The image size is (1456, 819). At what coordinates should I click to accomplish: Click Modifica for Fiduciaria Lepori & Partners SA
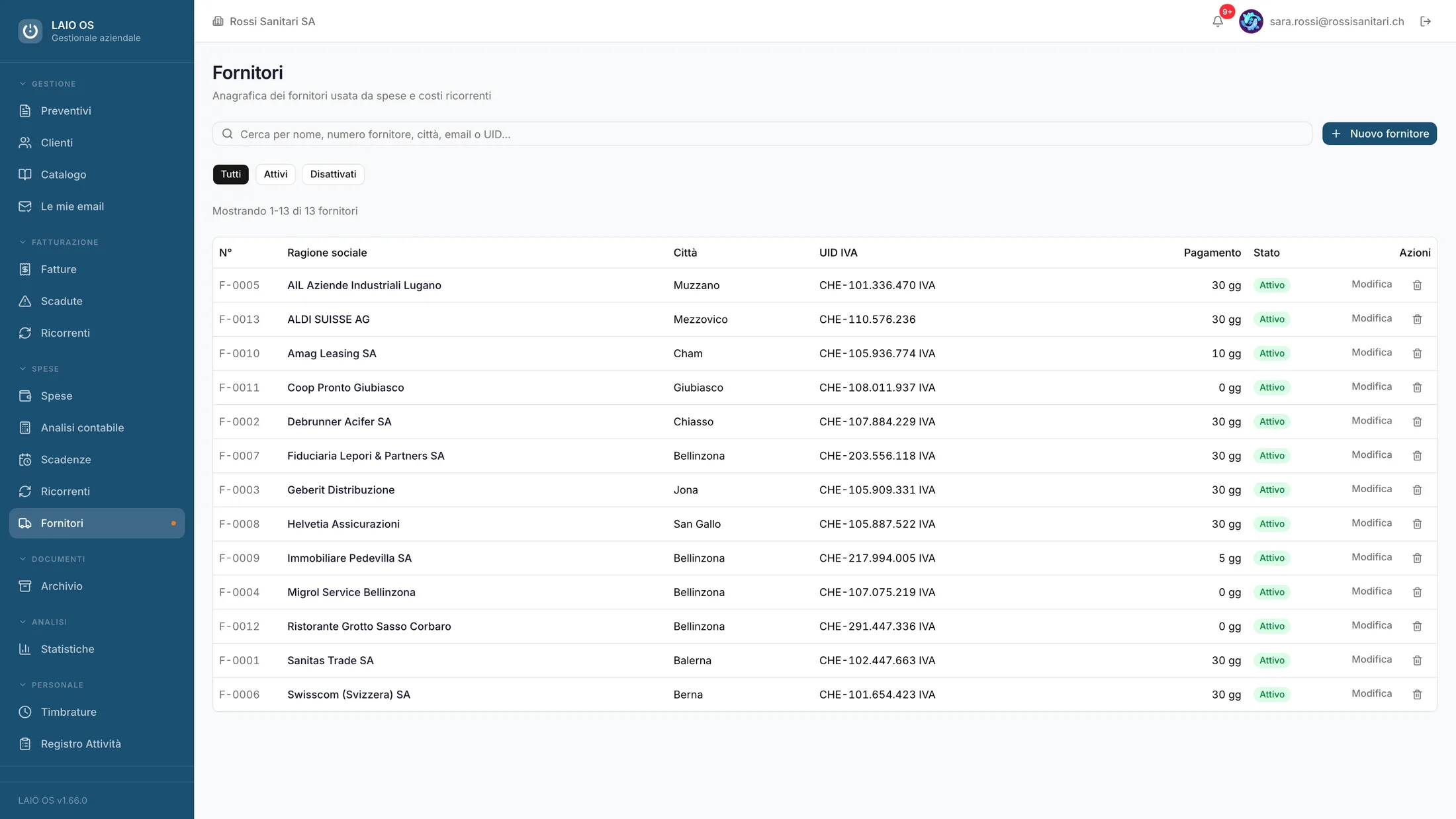(x=1371, y=454)
